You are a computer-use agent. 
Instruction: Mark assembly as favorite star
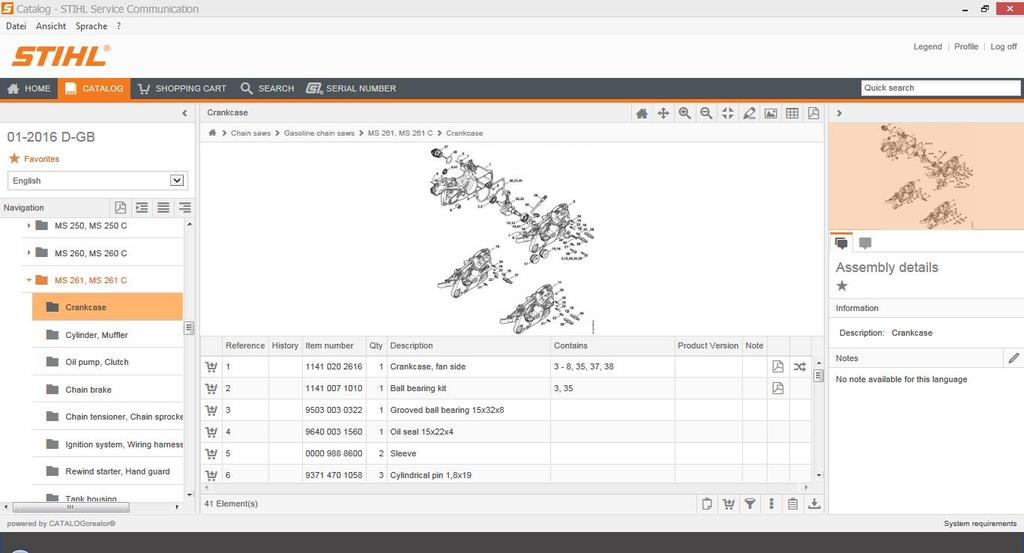tap(842, 285)
